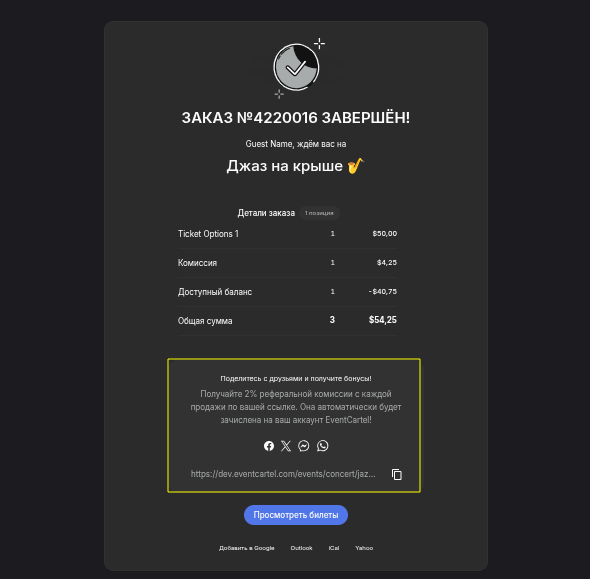Click the saxophone emoji by event title

pos(355,166)
